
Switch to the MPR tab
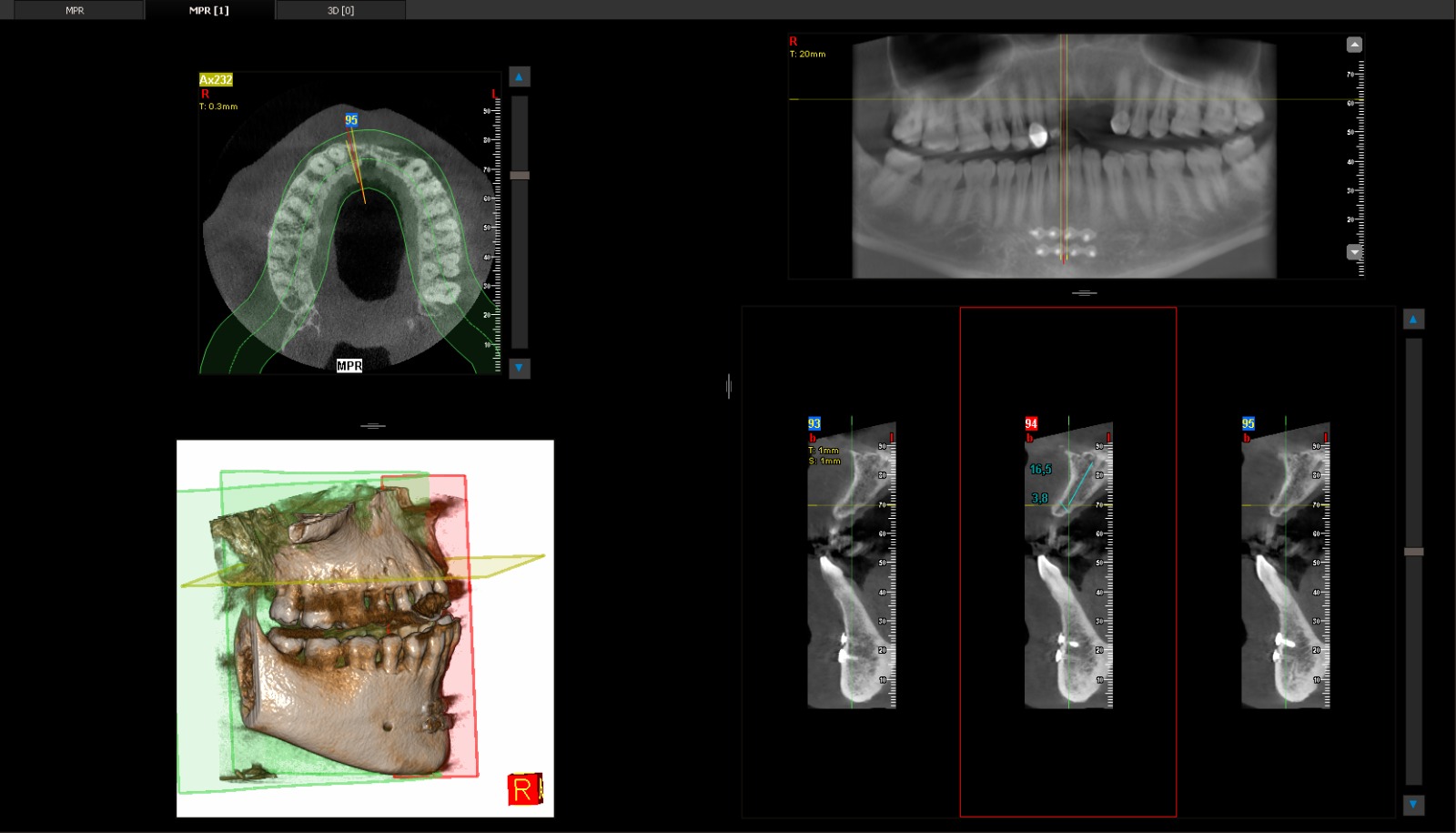tap(75, 10)
